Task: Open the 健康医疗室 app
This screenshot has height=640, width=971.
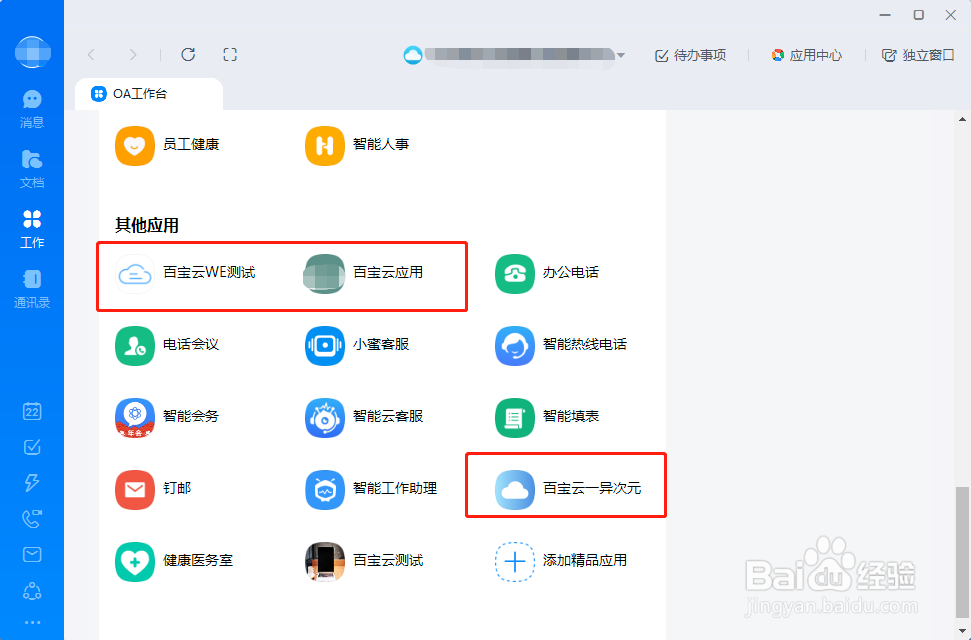Action: pyautogui.click(x=180, y=561)
